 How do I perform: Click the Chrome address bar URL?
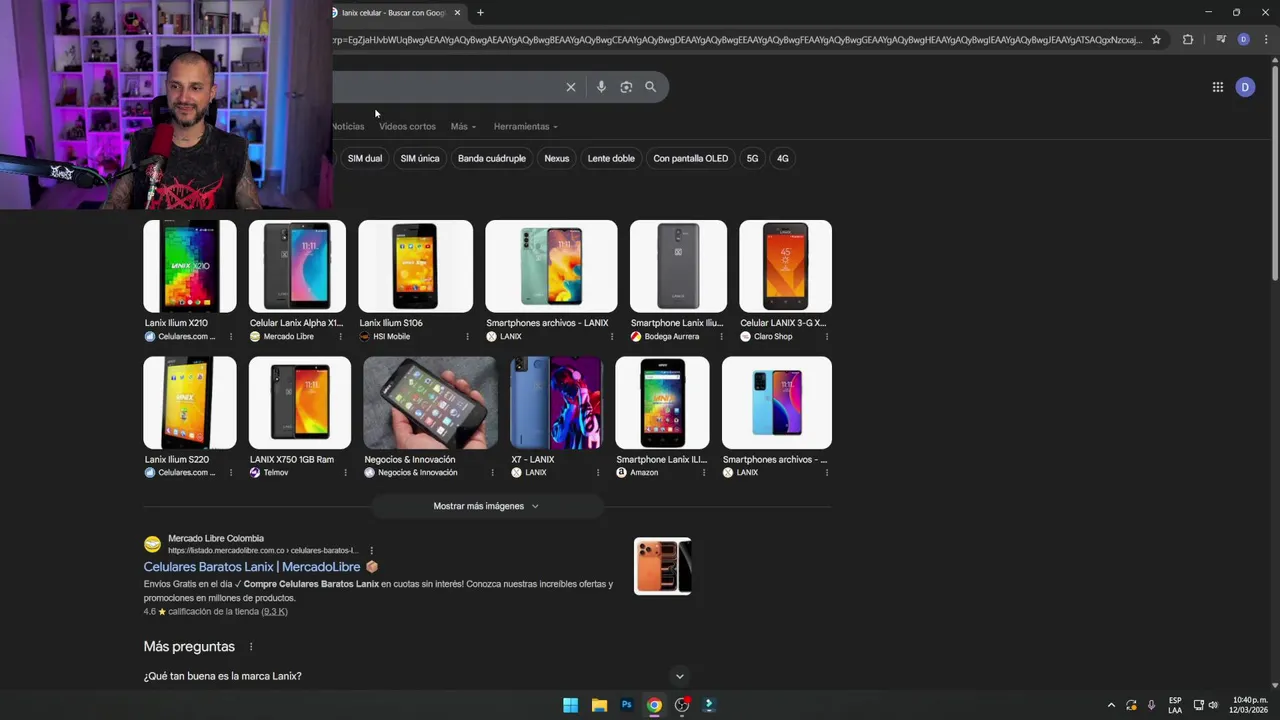pyautogui.click(x=738, y=40)
